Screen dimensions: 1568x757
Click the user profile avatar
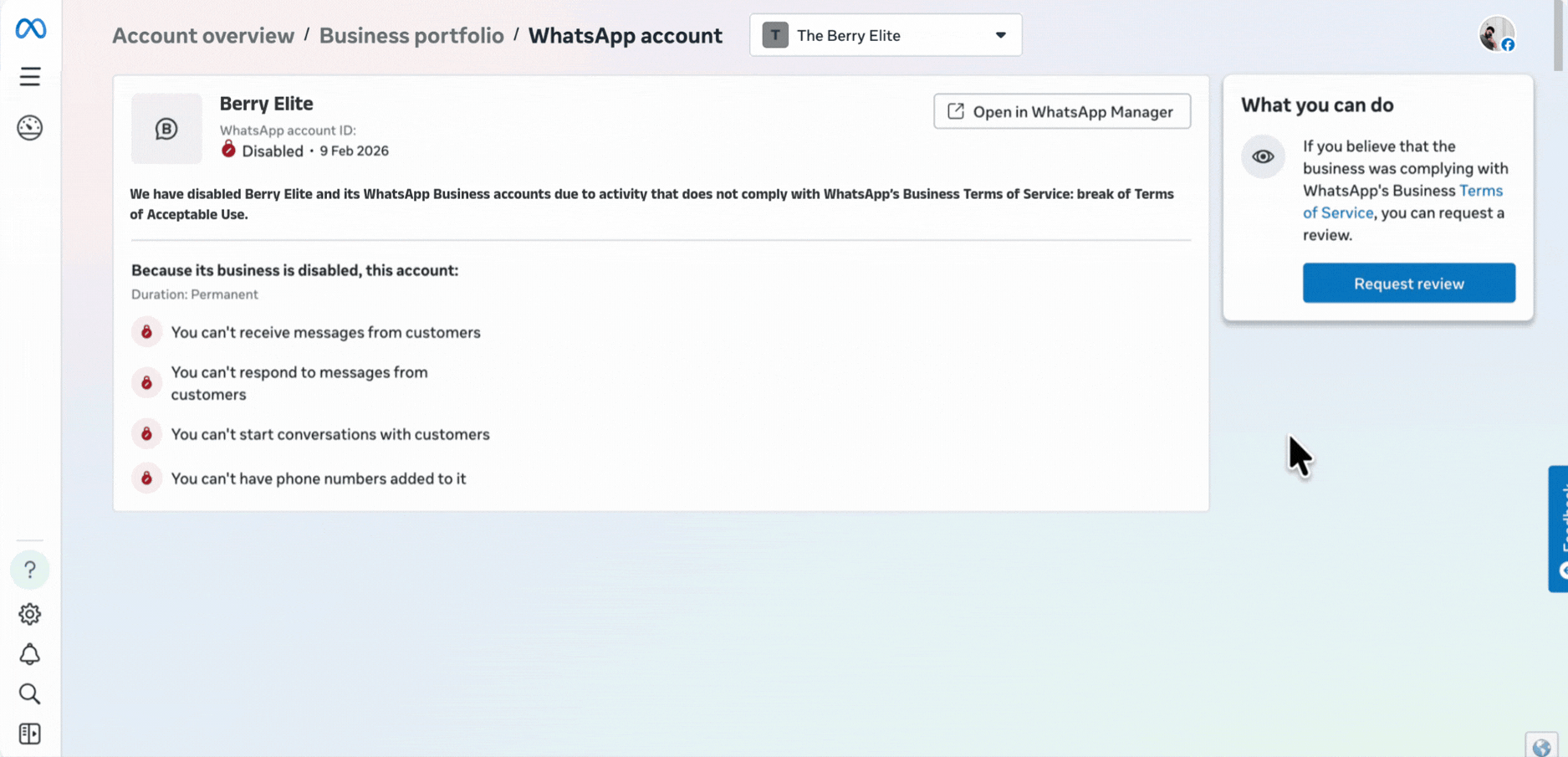pos(1497,35)
